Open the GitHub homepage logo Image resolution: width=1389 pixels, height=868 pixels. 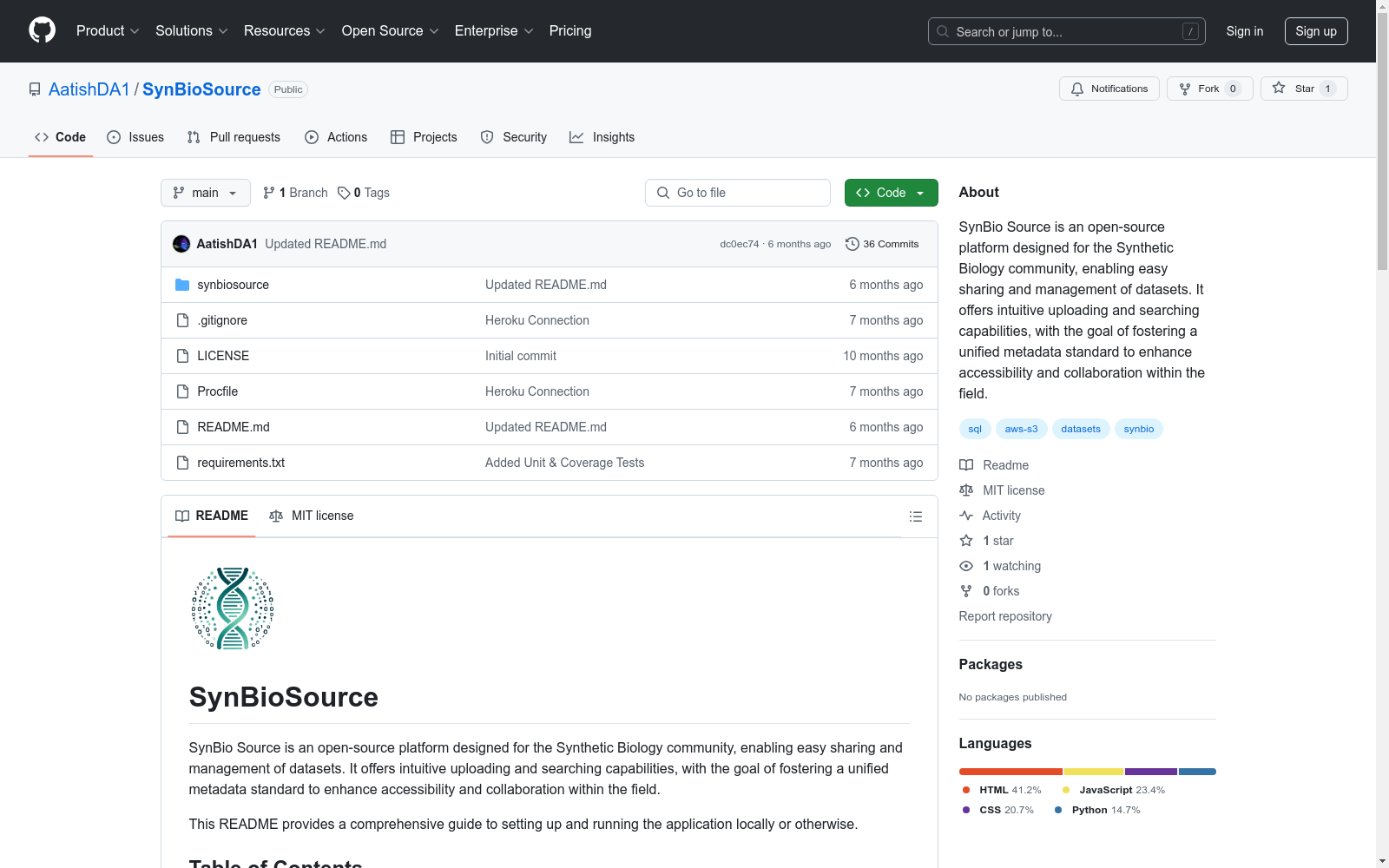tap(42, 30)
